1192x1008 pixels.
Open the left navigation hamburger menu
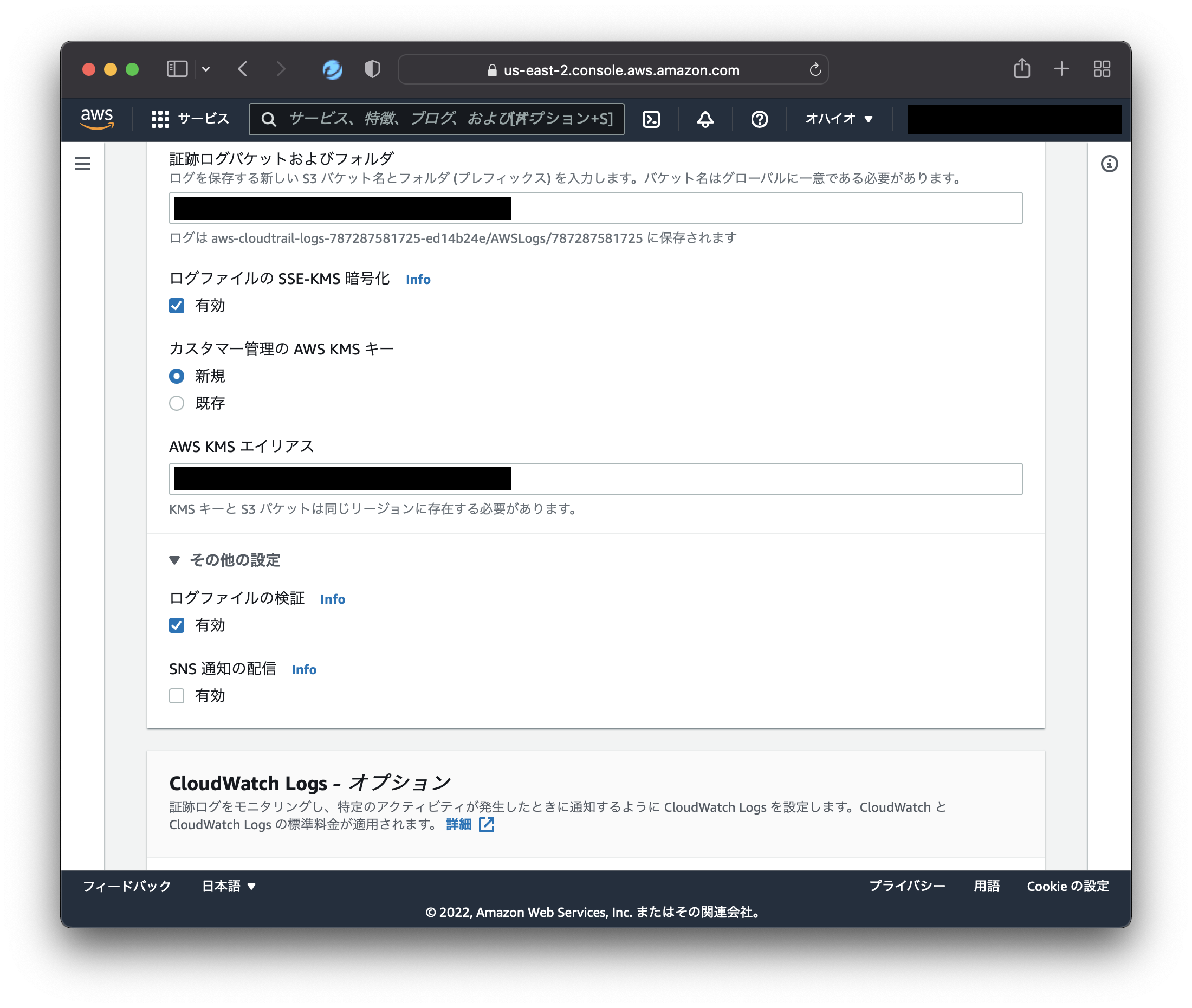(82, 163)
